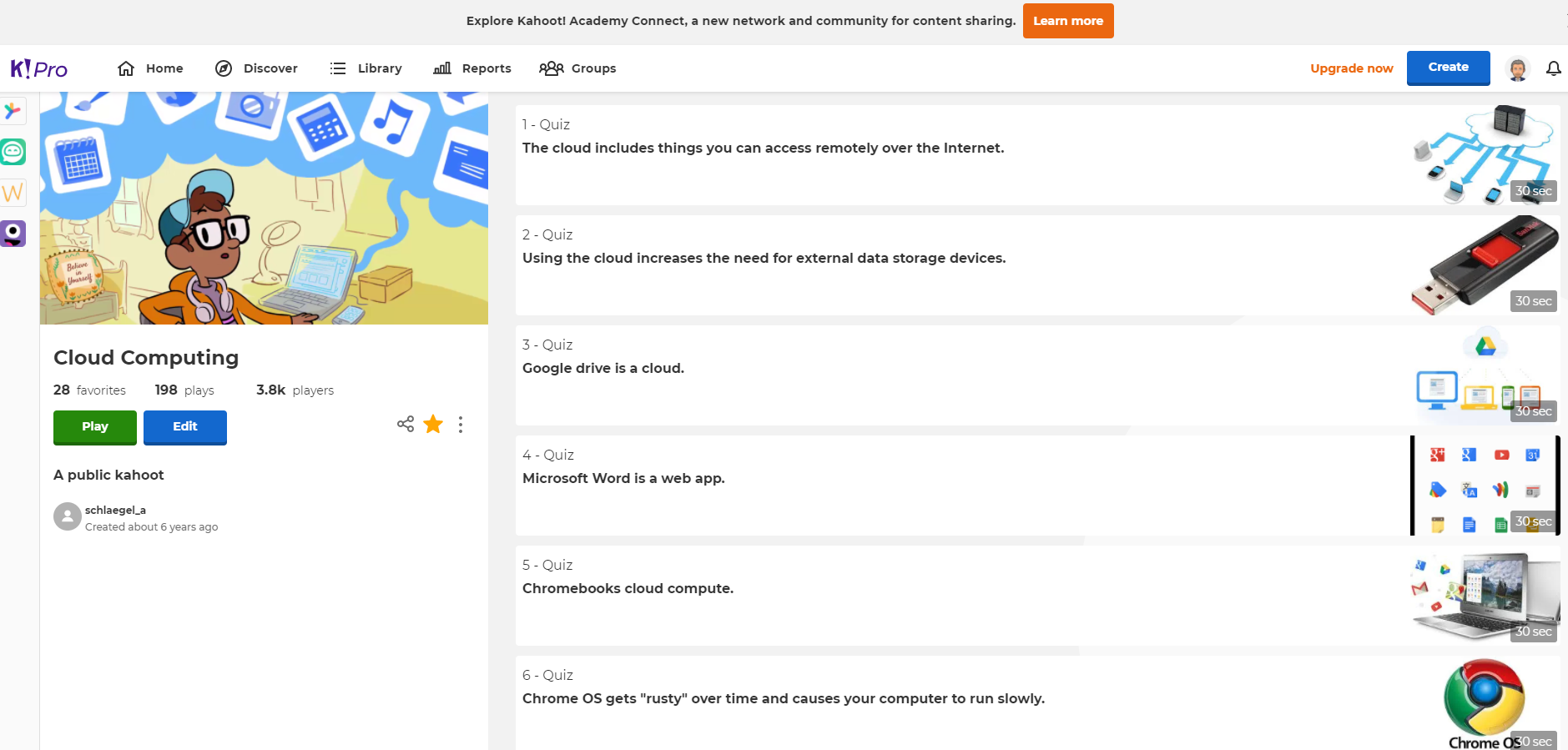Click the Cloud Computing title text

146,358
